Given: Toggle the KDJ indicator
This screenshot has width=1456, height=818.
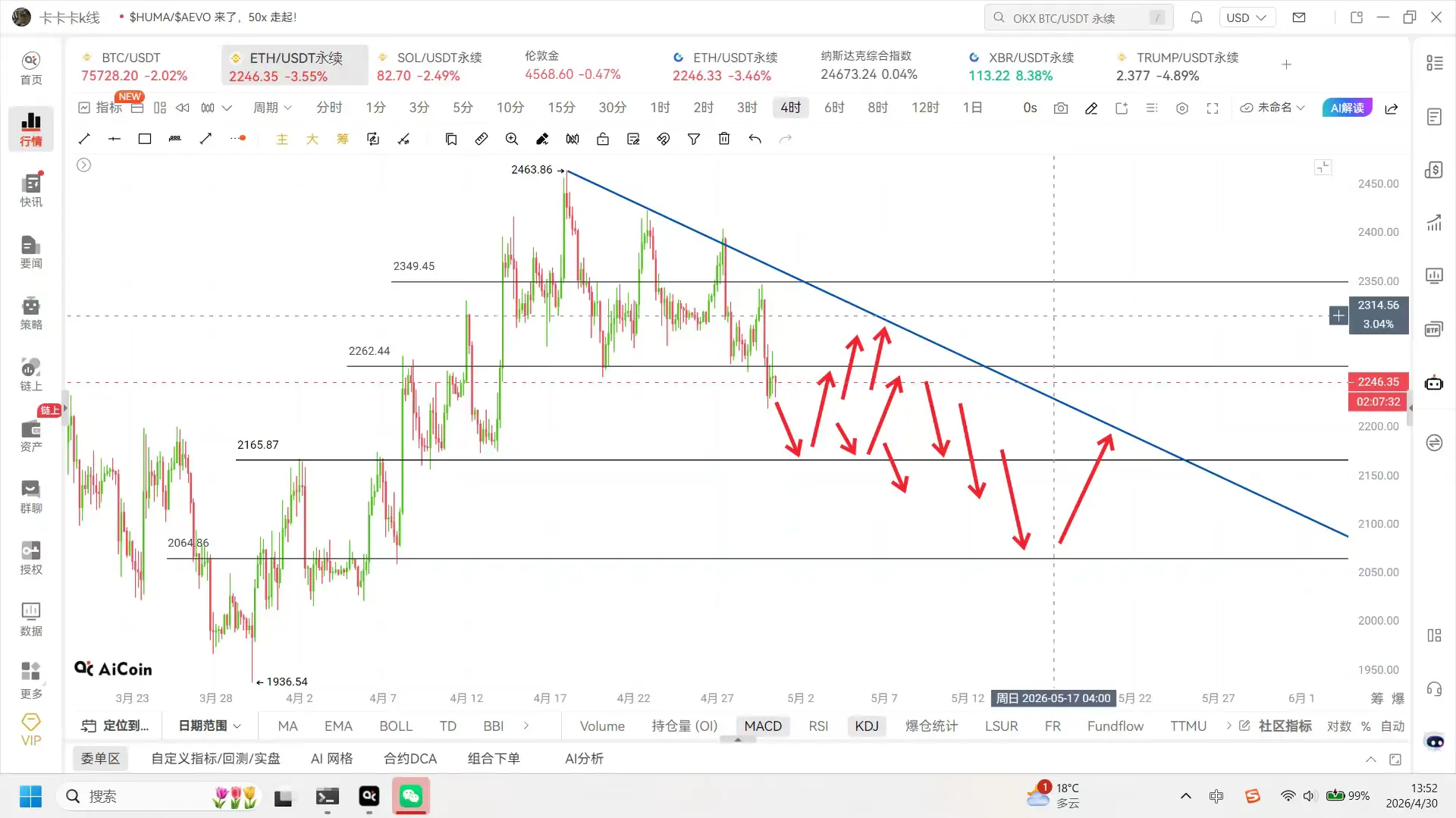Looking at the screenshot, I should 867,726.
